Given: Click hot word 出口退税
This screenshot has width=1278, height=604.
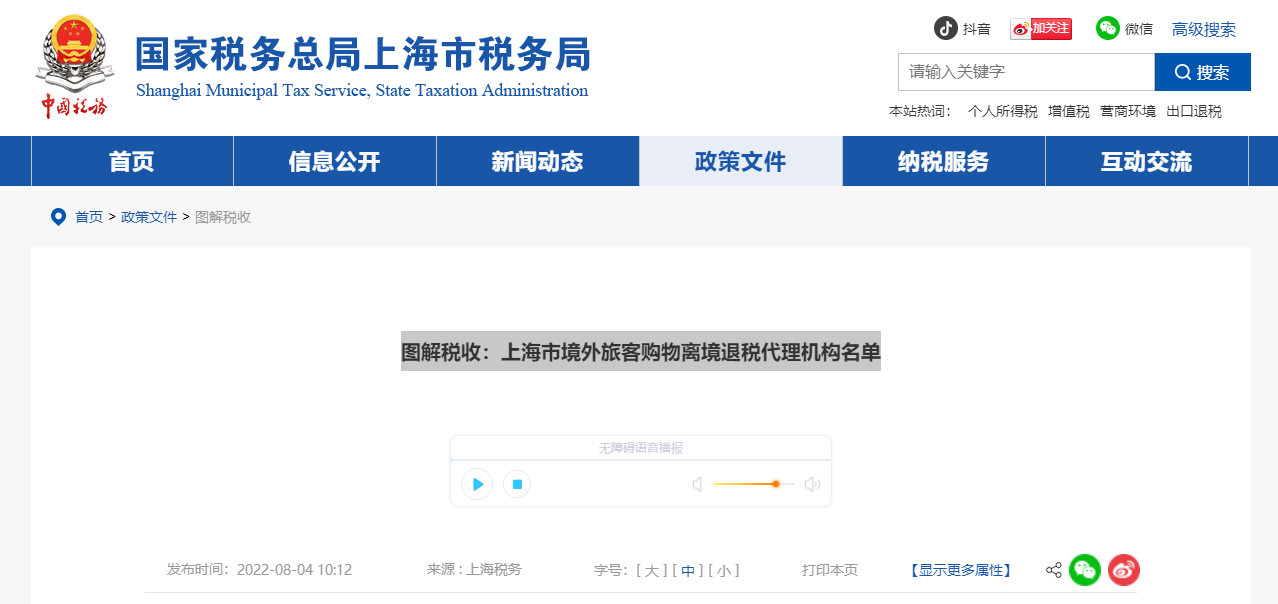Looking at the screenshot, I should [x=1194, y=111].
